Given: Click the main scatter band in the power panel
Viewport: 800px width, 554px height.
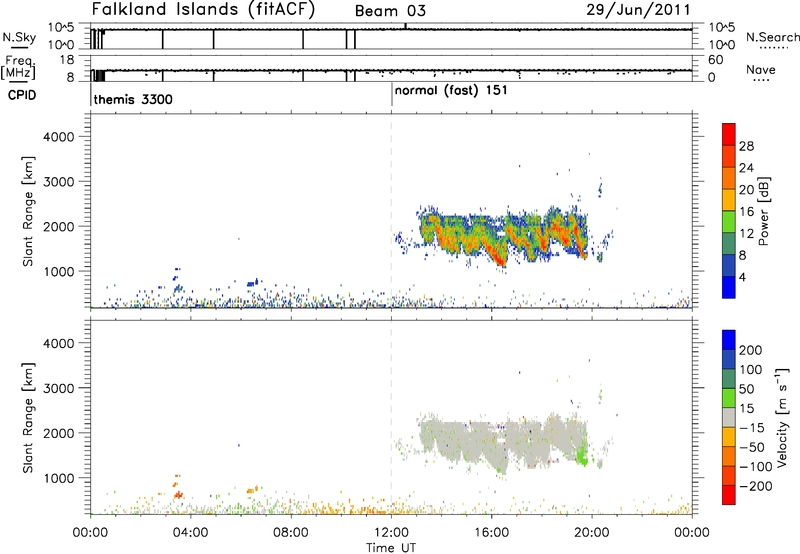Looking at the screenshot, I should tap(503, 235).
